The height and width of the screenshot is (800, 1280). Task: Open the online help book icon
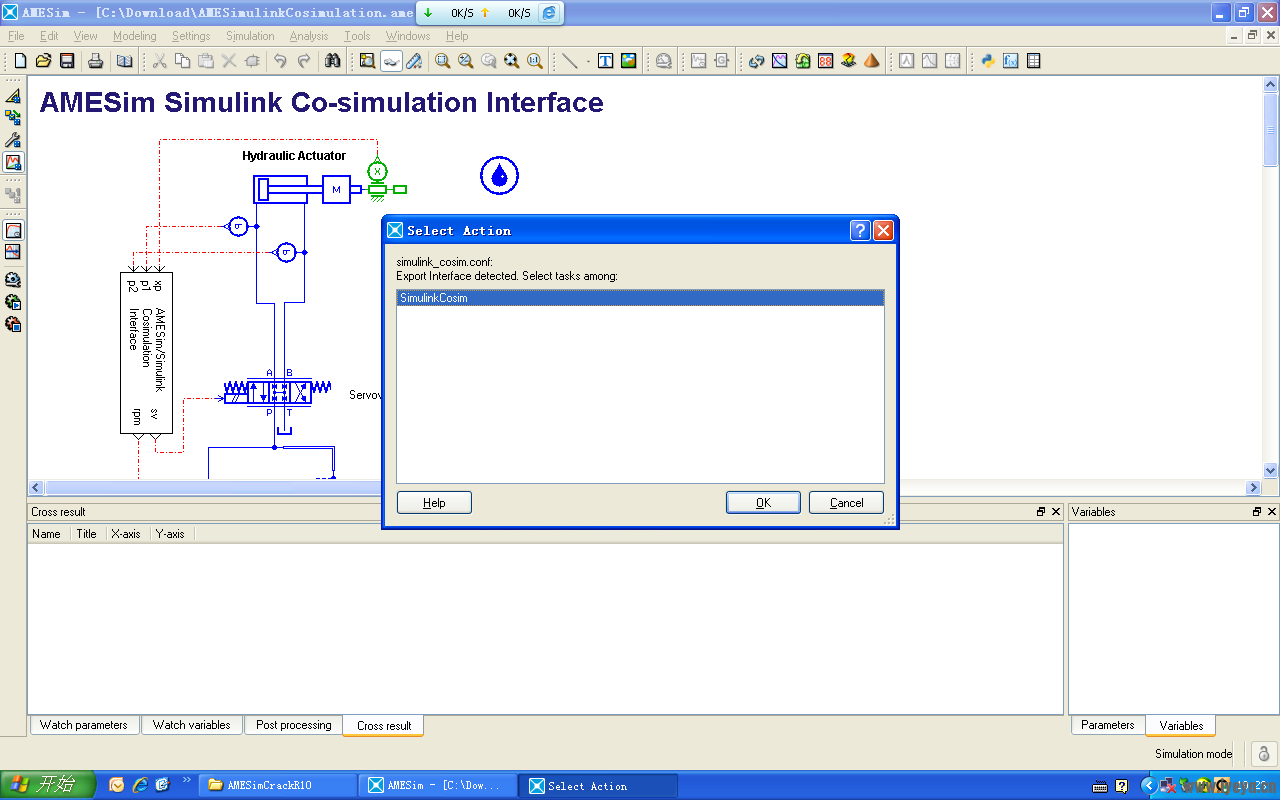click(124, 61)
